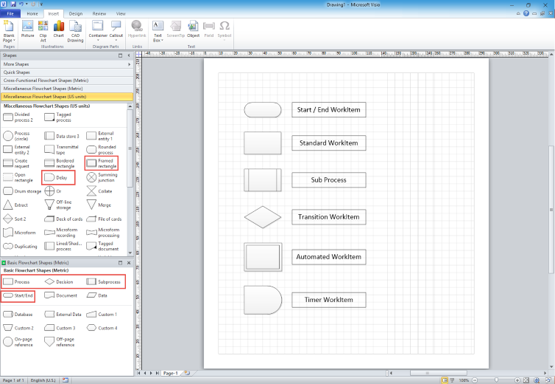Click the Field insert icon
Image resolution: width=555 pixels, height=384 pixels.
209,29
